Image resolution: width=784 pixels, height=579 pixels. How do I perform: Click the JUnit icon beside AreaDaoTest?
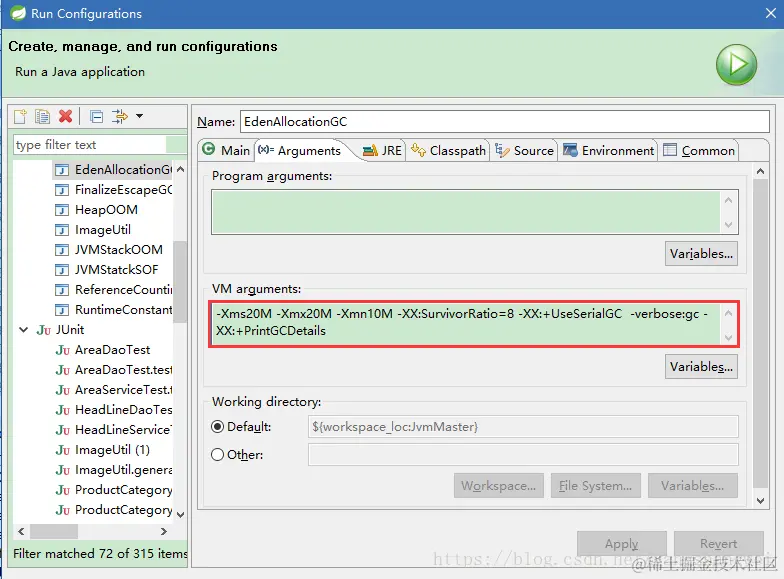pyautogui.click(x=62, y=350)
